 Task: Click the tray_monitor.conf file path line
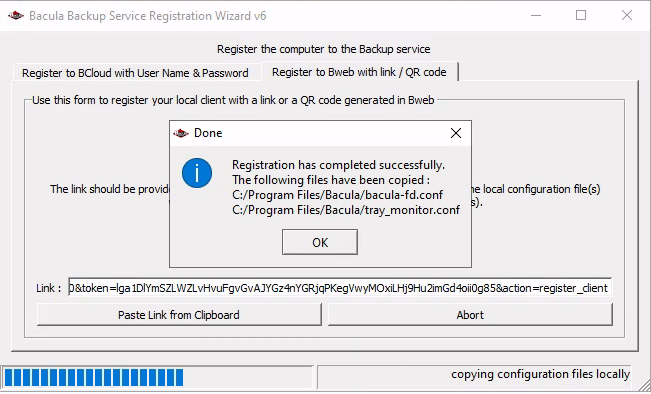(x=345, y=210)
